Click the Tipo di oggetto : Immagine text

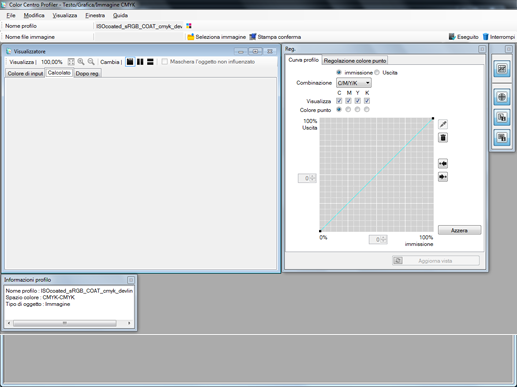38,304
